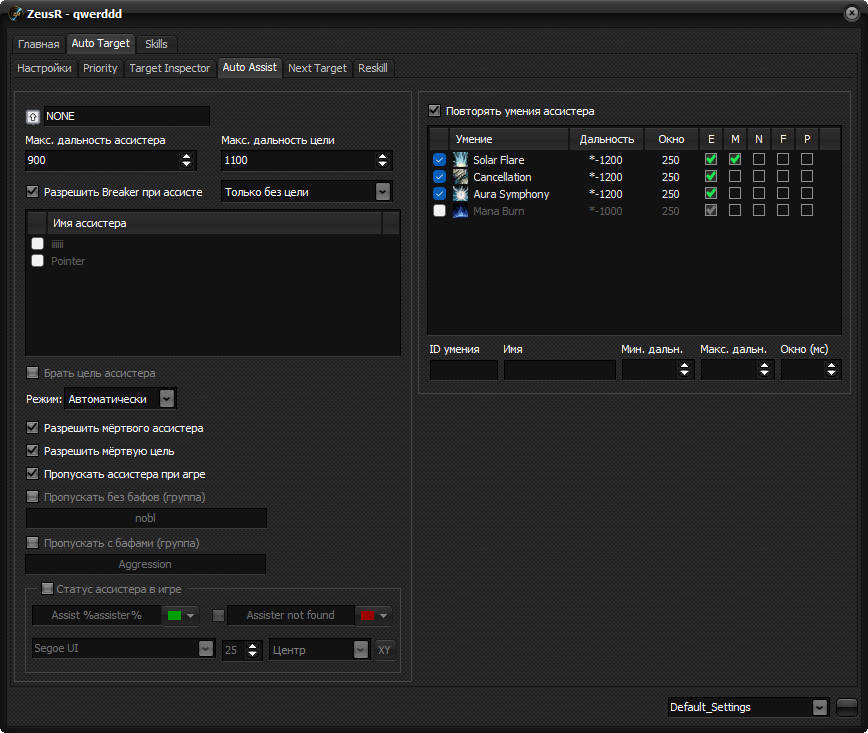
Task: Open the red color picker dropdown
Action: click(x=374, y=616)
